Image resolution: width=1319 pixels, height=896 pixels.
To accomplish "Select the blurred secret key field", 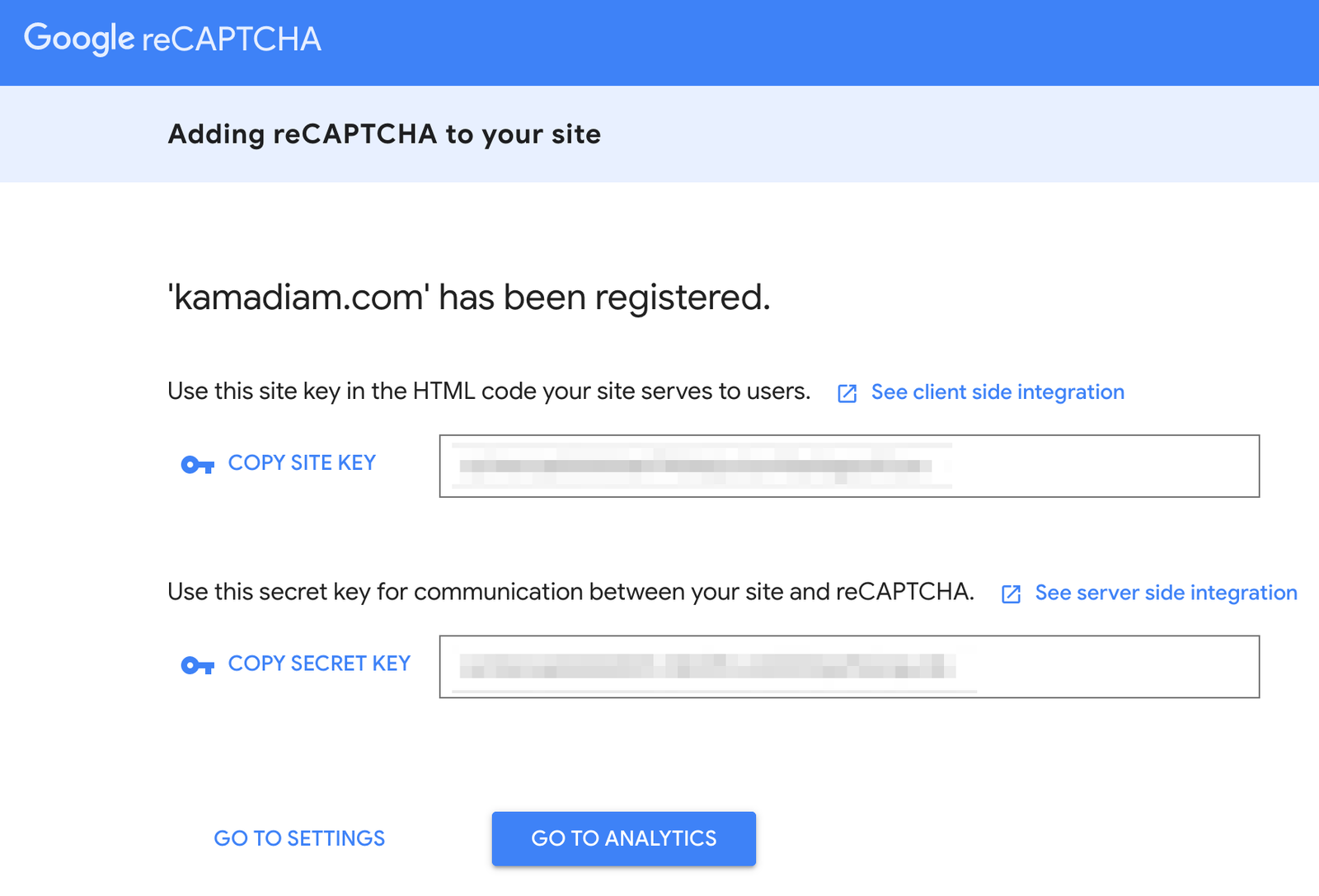I will coord(709,666).
